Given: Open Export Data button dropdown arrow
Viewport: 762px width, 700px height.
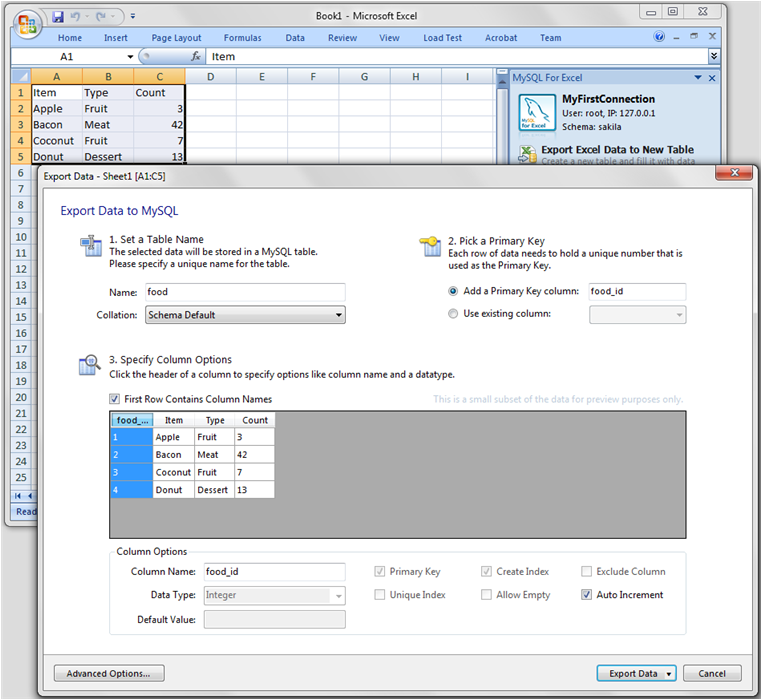Looking at the screenshot, I should click(x=669, y=674).
